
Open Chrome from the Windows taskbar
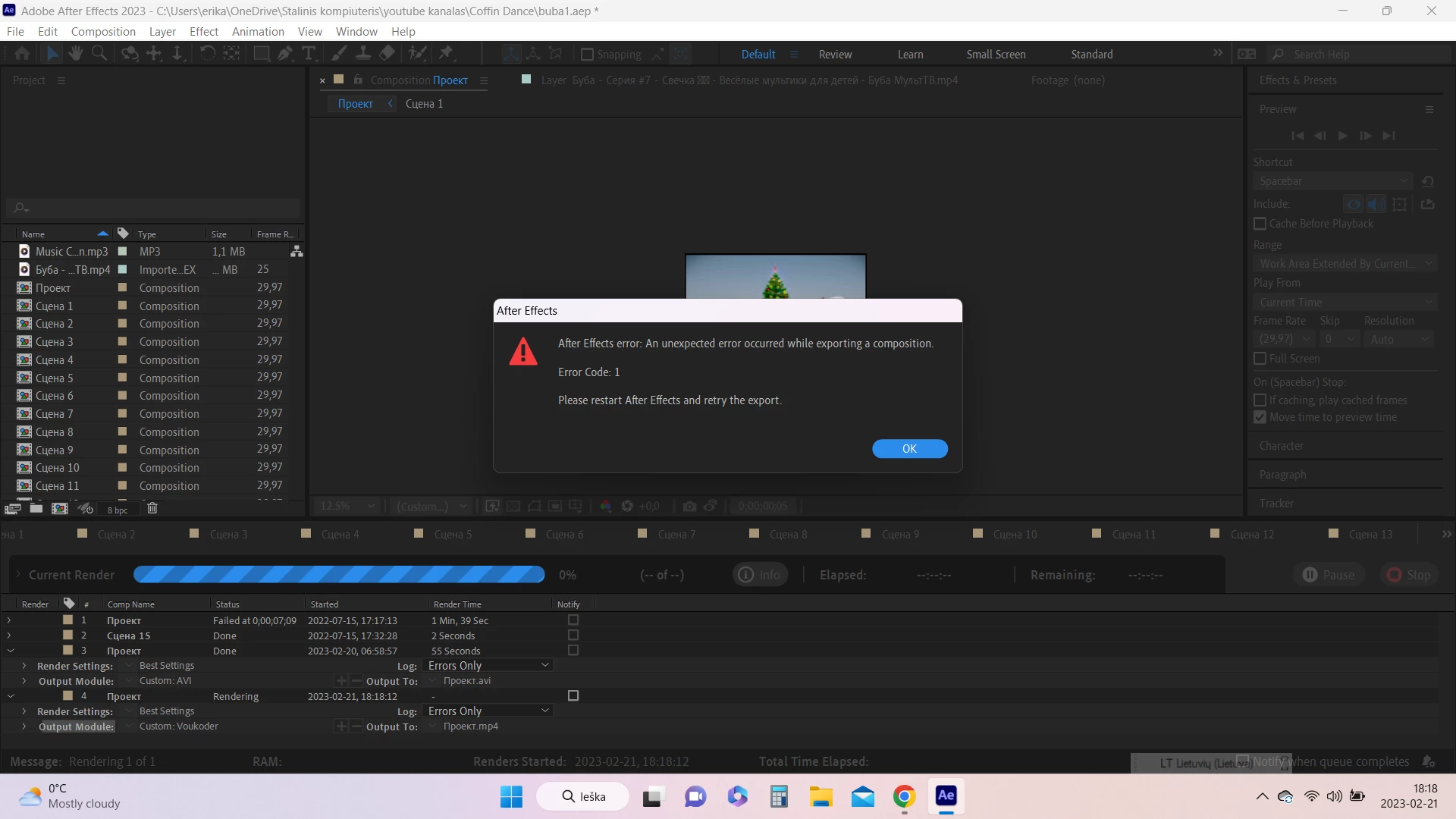(x=904, y=796)
